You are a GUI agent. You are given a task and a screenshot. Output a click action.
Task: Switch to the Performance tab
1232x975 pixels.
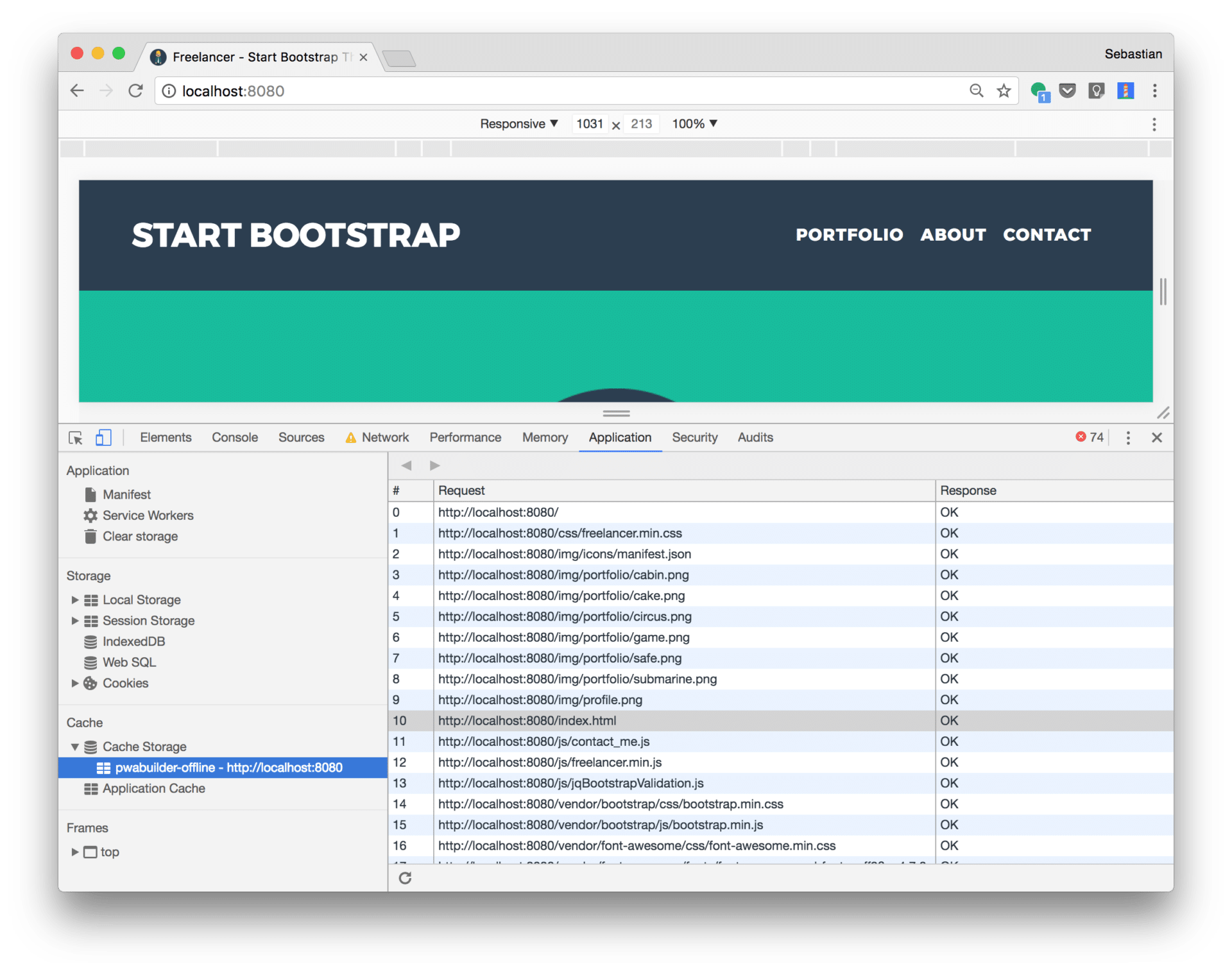(x=465, y=437)
